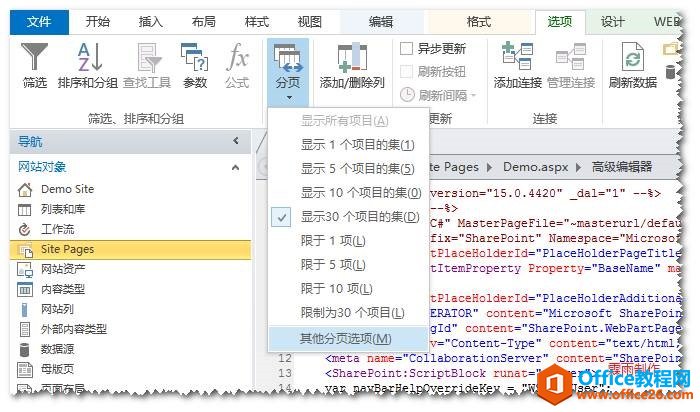Switch to the Style (样式) tab
Image resolution: width=700 pixels, height=412 pixels.
tap(257, 22)
